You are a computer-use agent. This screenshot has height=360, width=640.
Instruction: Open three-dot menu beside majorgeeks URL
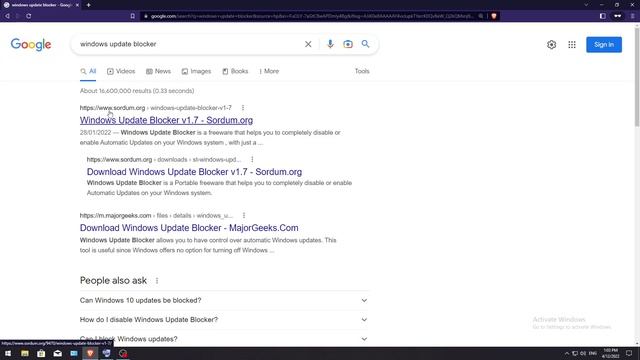click(244, 216)
